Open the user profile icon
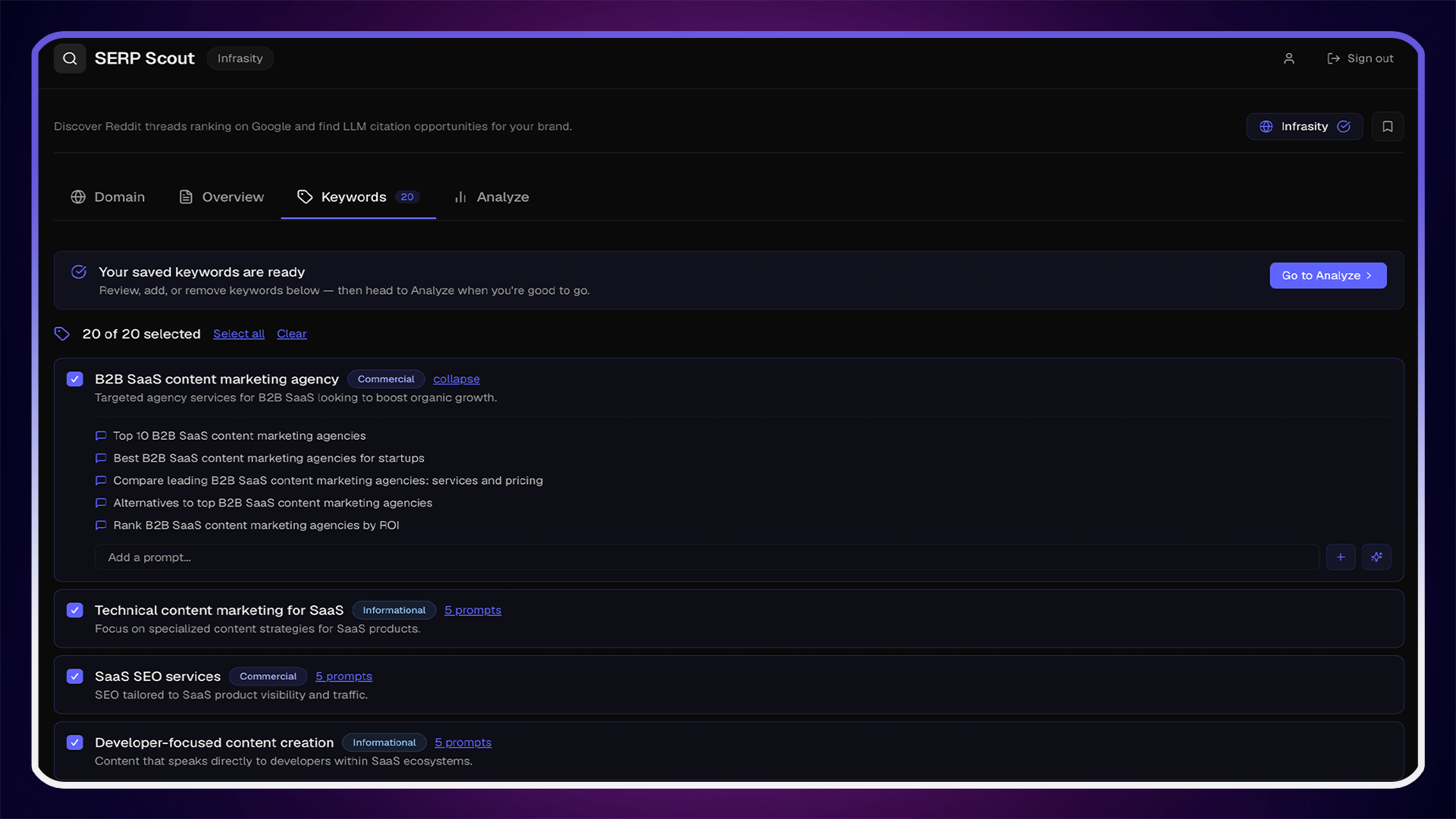The width and height of the screenshot is (1456, 819). click(1288, 58)
